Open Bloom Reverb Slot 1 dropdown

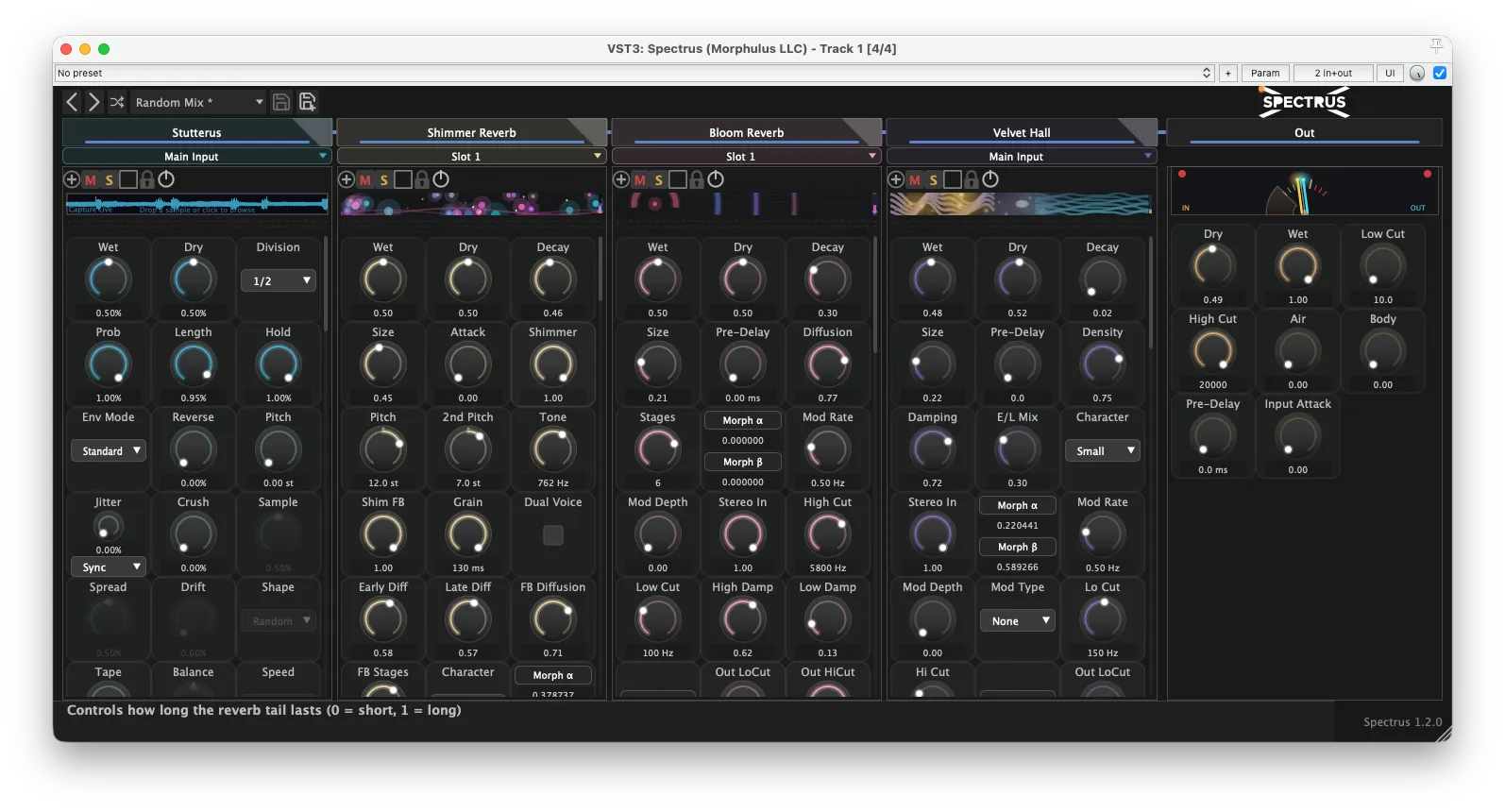746,156
